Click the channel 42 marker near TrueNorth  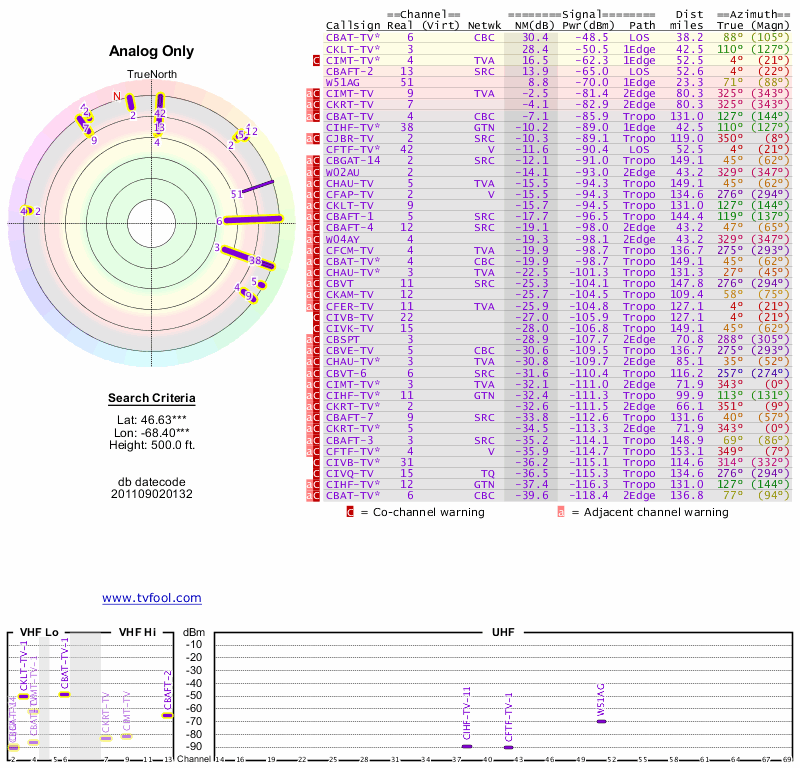160,102
